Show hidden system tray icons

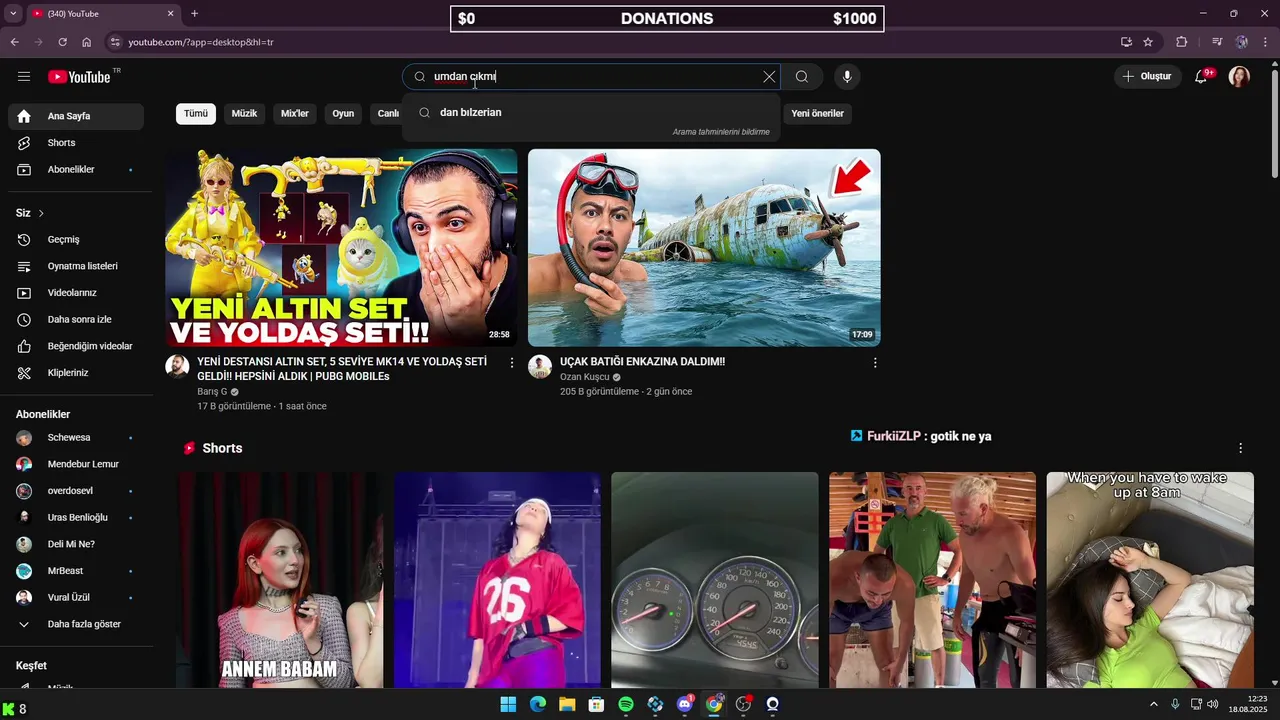(x=1153, y=704)
